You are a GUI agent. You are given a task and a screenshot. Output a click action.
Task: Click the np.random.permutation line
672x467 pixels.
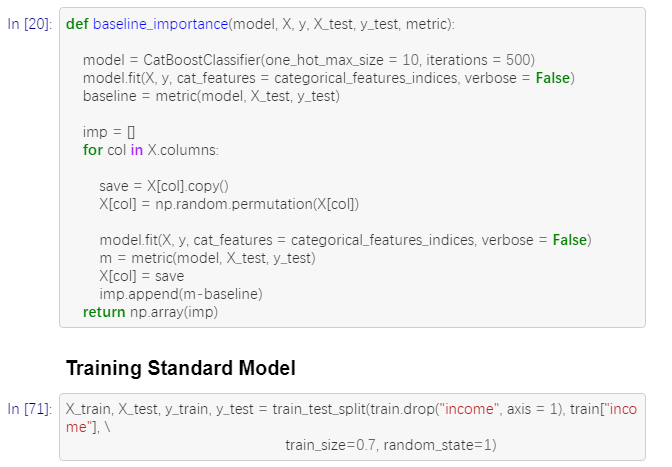pyautogui.click(x=229, y=204)
